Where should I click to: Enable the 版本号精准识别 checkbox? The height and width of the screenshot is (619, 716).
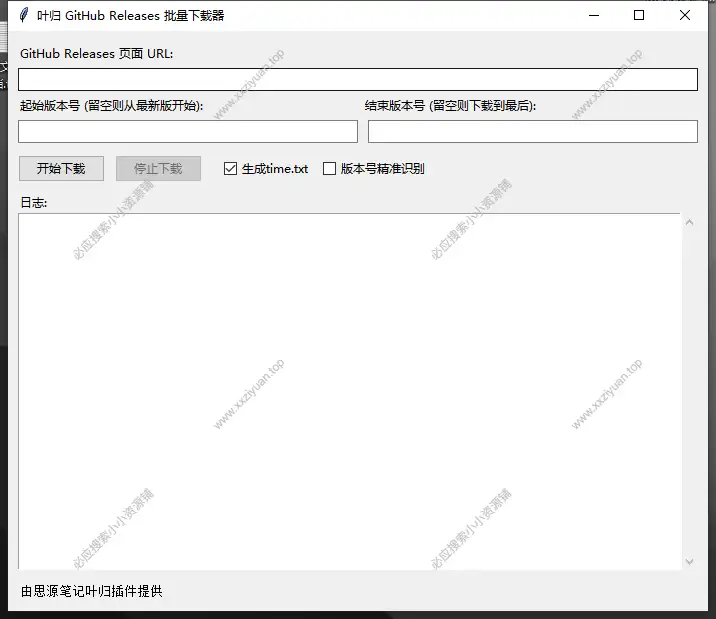pyautogui.click(x=330, y=169)
